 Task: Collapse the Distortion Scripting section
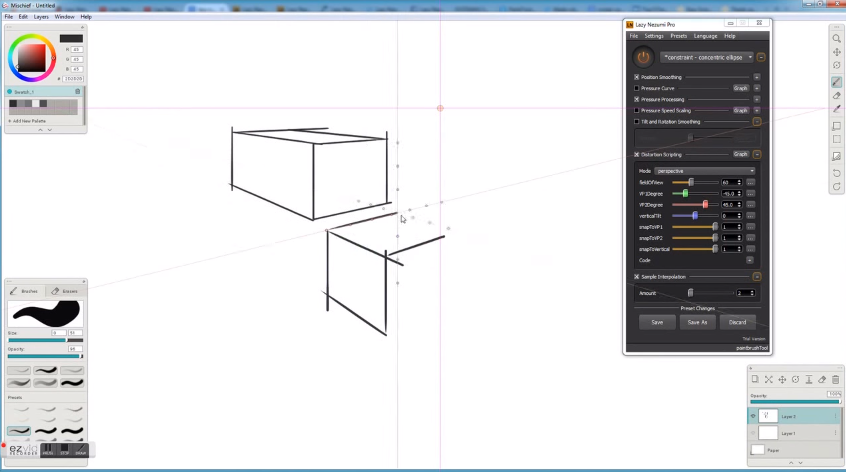tap(757, 154)
